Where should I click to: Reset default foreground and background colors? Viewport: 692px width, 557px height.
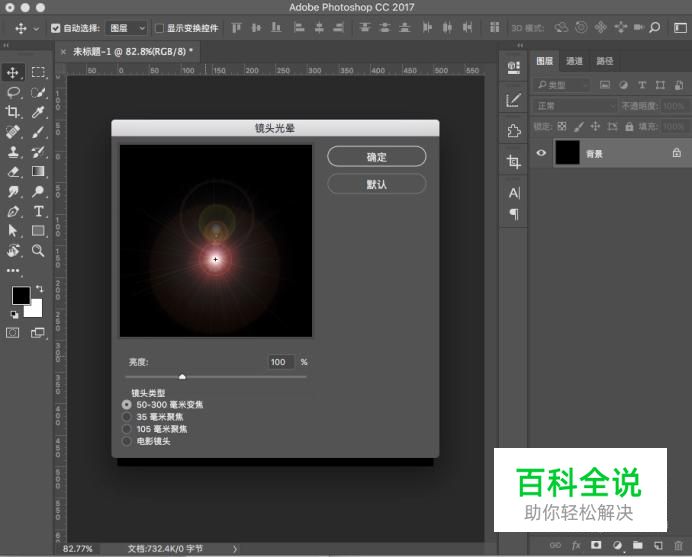tap(15, 314)
